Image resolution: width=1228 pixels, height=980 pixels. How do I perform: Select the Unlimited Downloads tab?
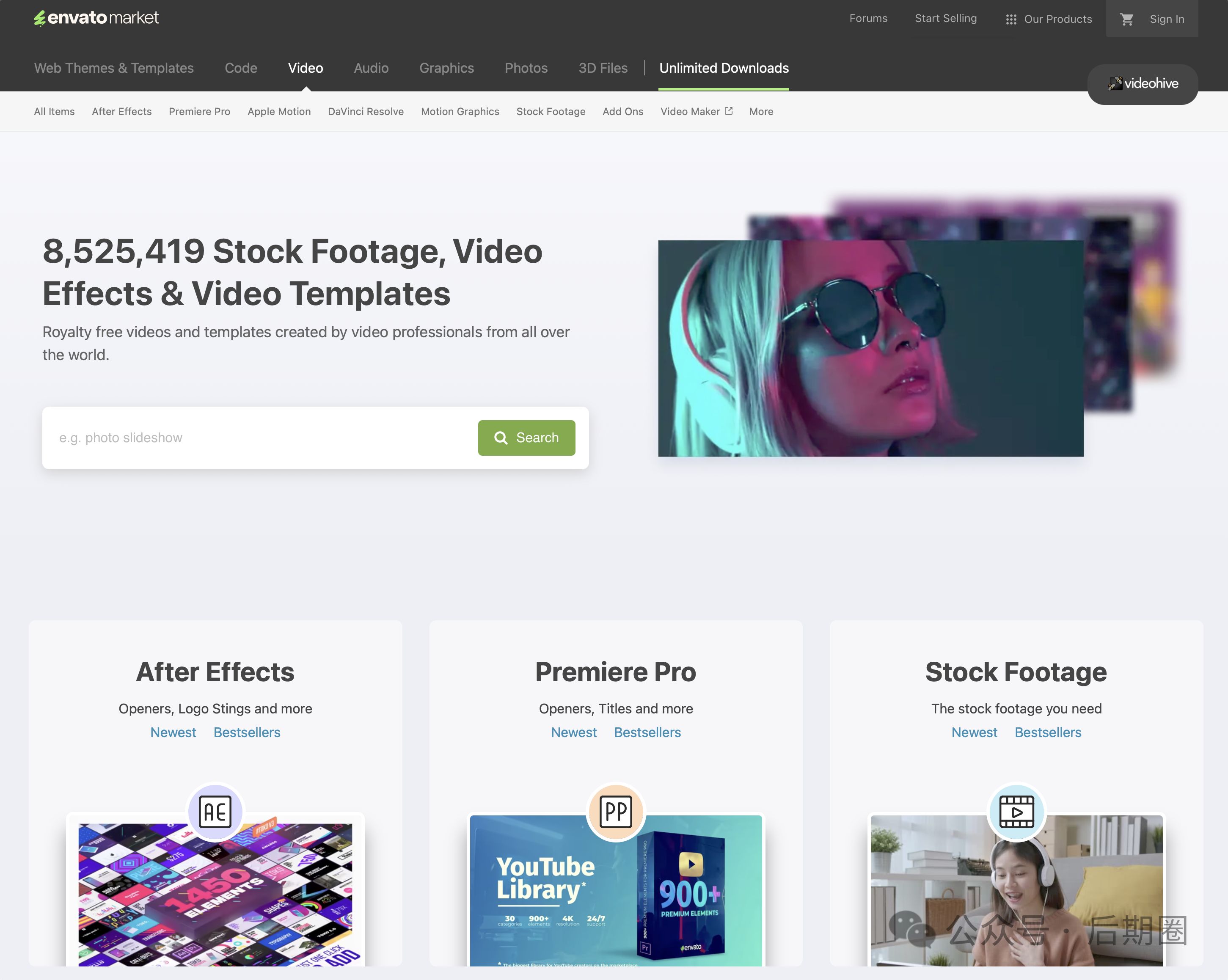click(724, 68)
